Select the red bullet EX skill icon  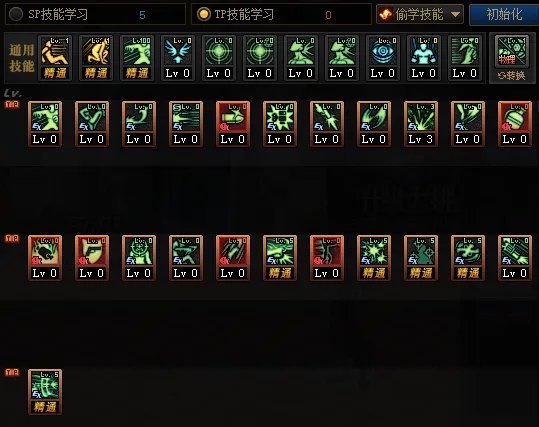233,124
